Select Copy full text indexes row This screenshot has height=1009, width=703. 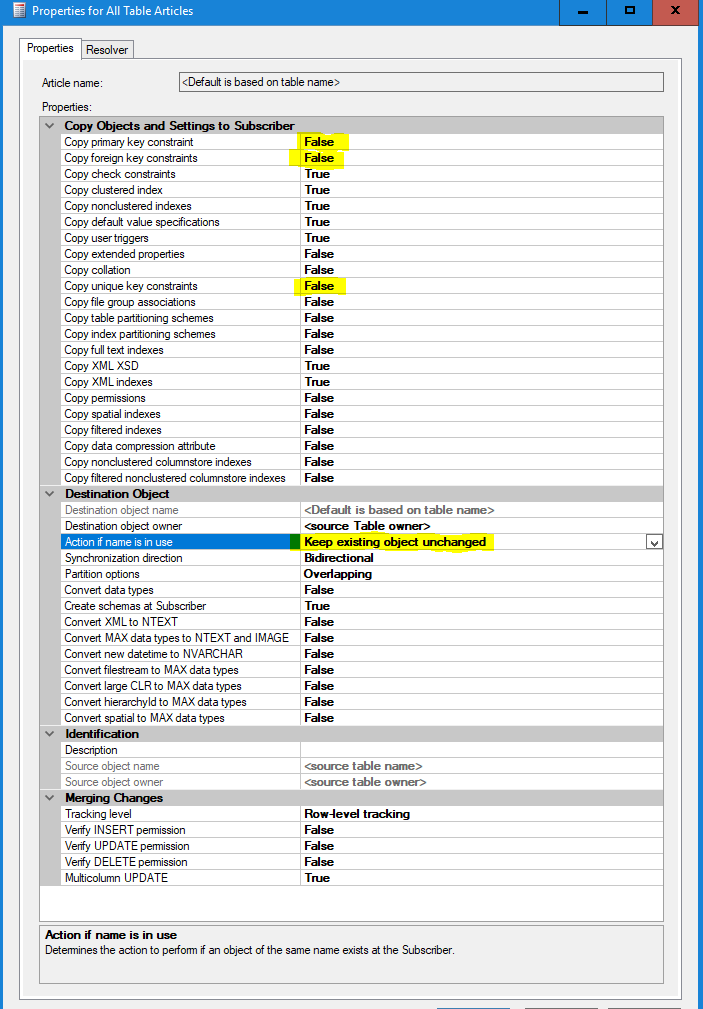(x=362, y=350)
